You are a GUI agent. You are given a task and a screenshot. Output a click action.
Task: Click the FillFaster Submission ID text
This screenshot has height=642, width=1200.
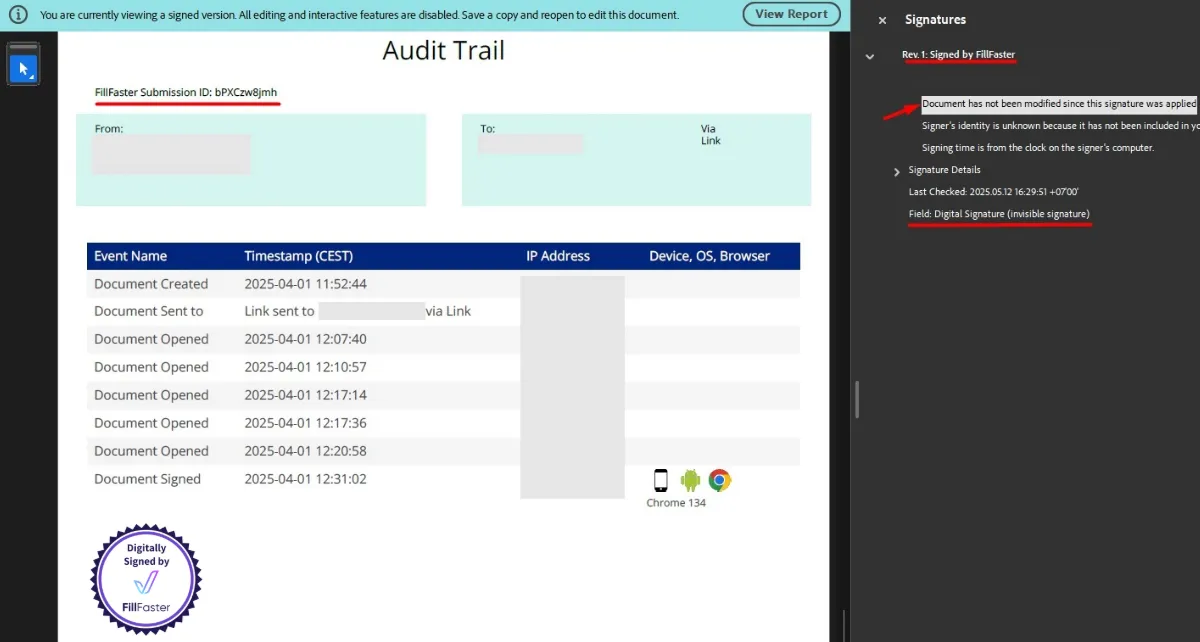click(x=186, y=90)
